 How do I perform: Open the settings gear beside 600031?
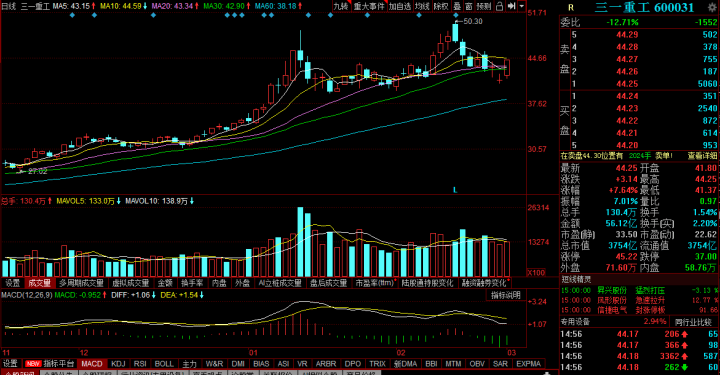click(x=712, y=7)
